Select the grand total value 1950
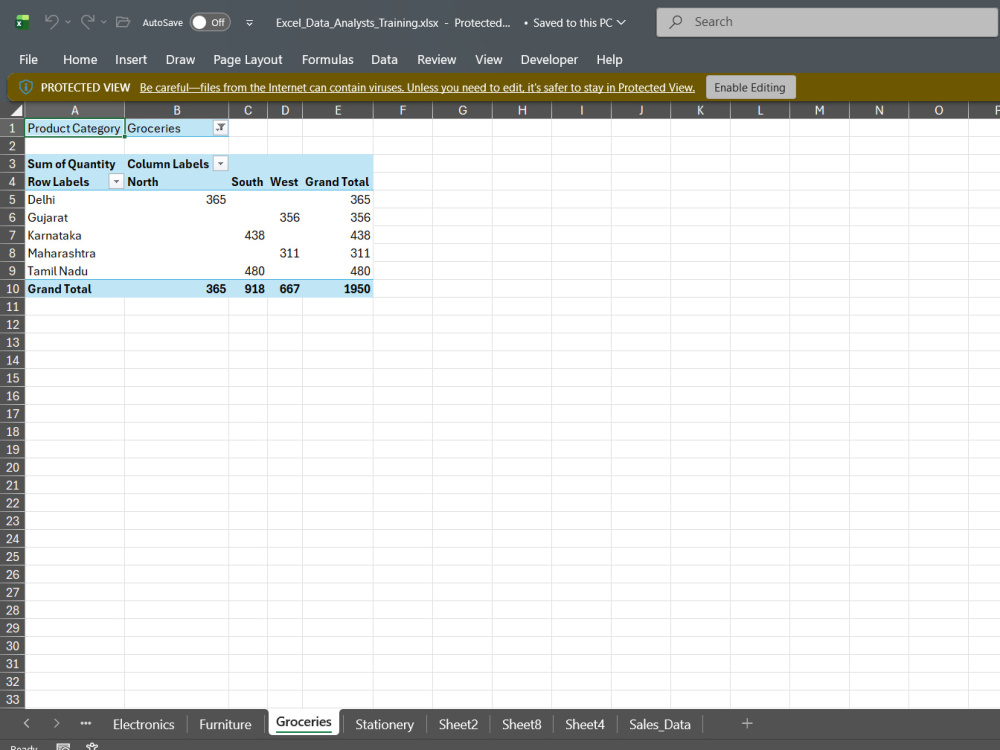This screenshot has width=1000, height=750. tap(338, 289)
